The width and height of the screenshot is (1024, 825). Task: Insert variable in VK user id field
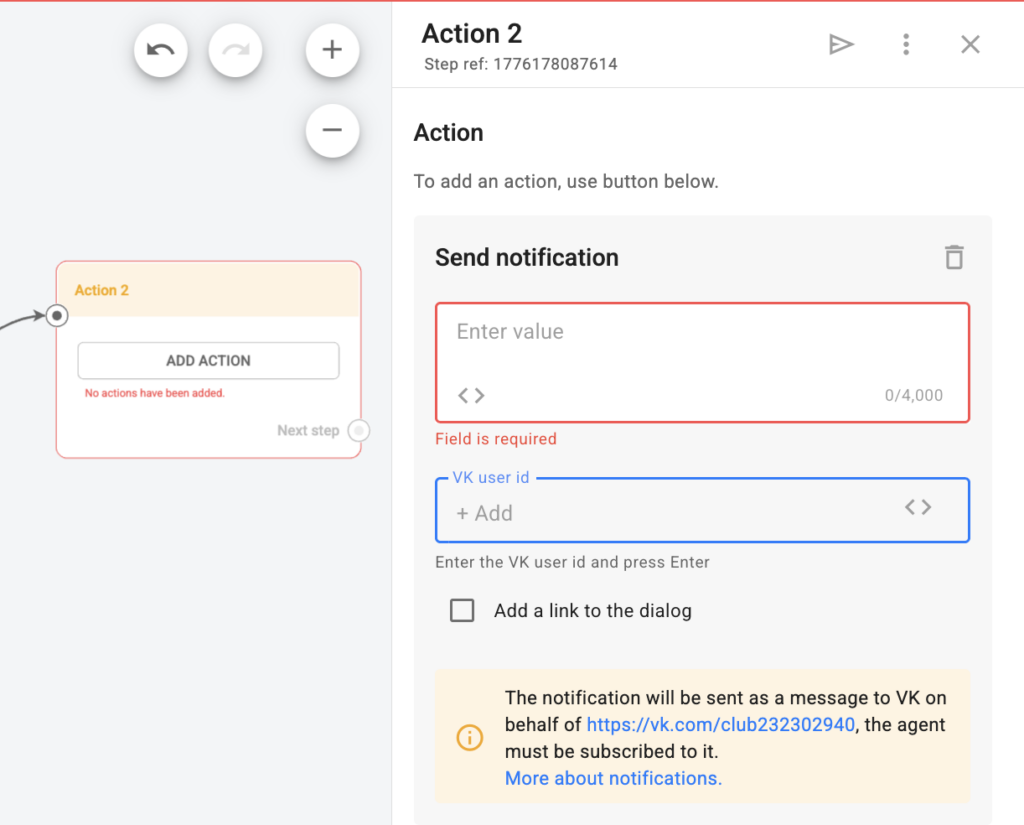point(918,507)
